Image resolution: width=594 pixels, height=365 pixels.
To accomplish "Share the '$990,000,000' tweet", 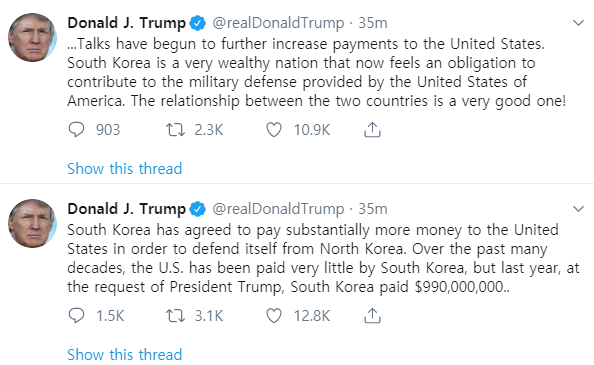I will [x=372, y=315].
